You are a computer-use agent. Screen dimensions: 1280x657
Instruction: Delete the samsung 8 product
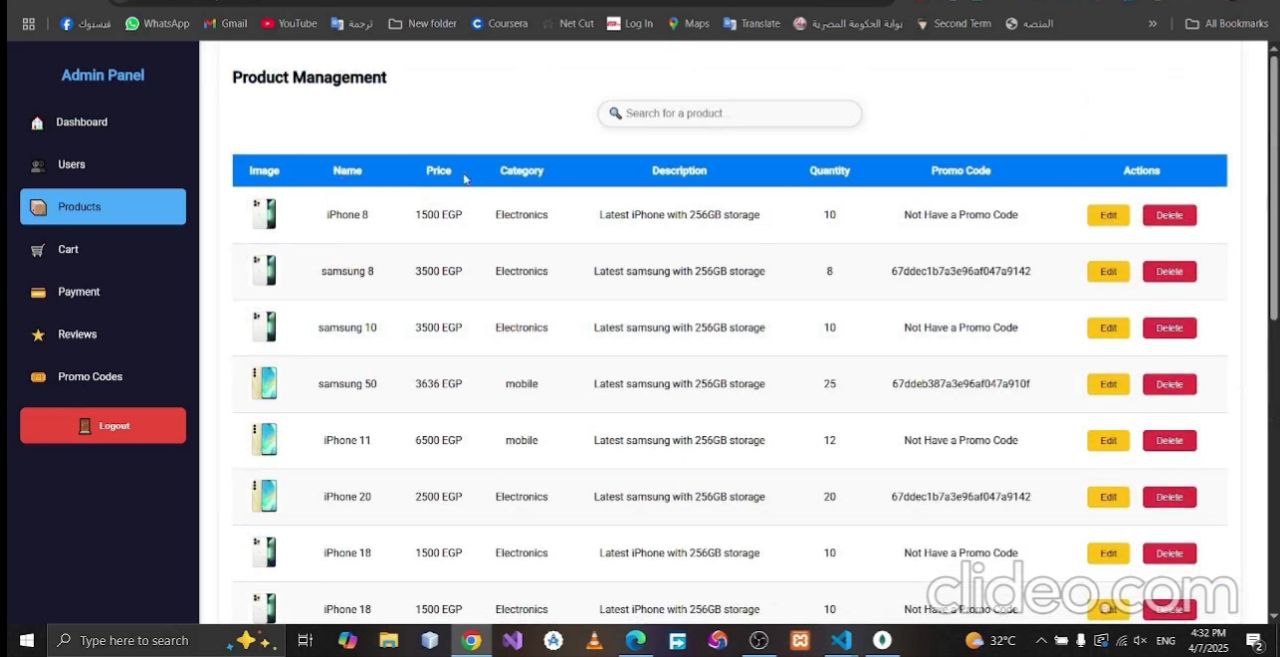(1168, 271)
